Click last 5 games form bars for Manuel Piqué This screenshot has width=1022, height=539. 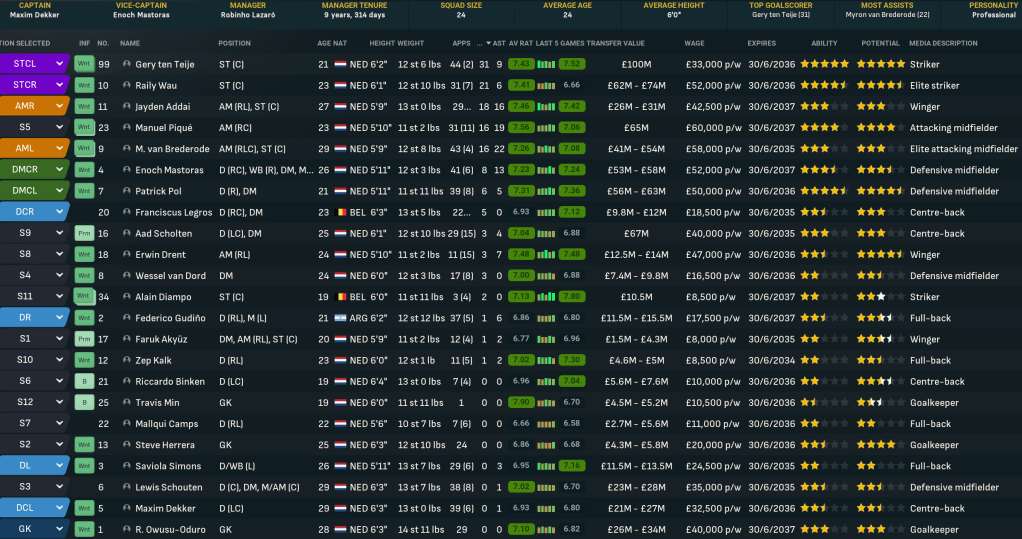(546, 128)
